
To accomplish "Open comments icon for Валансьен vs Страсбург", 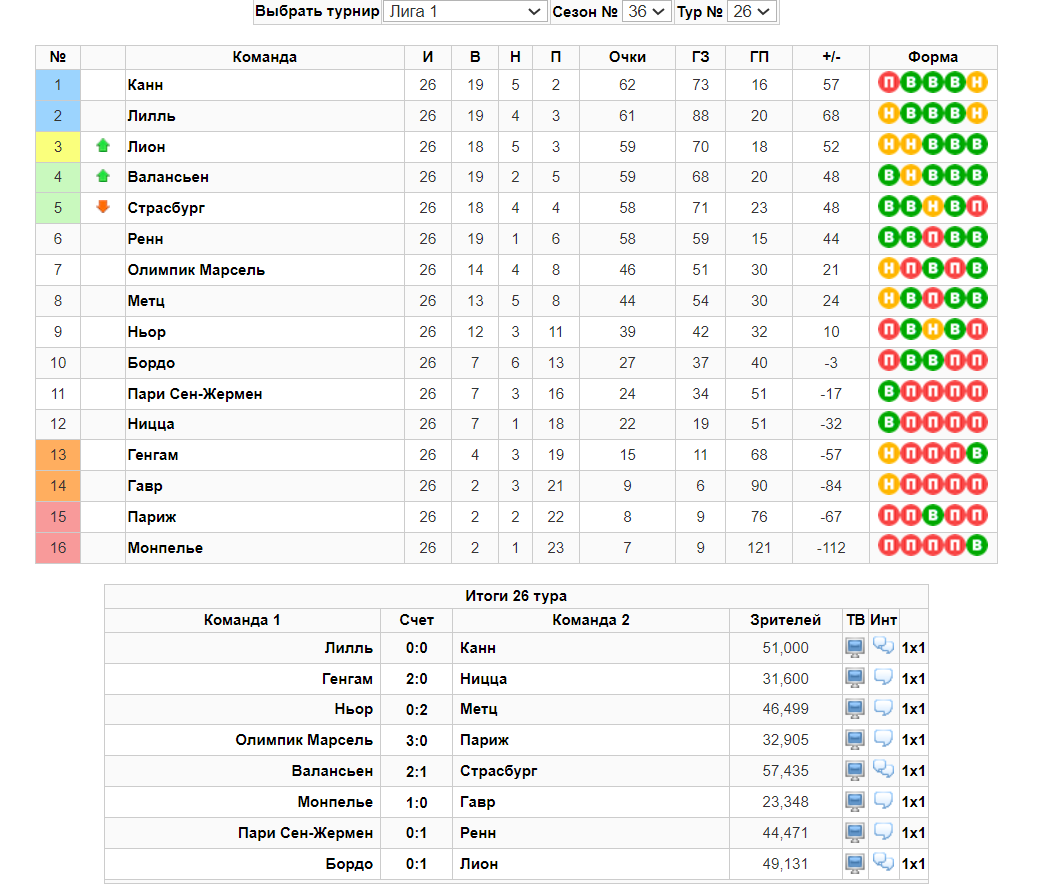I will point(883,769).
